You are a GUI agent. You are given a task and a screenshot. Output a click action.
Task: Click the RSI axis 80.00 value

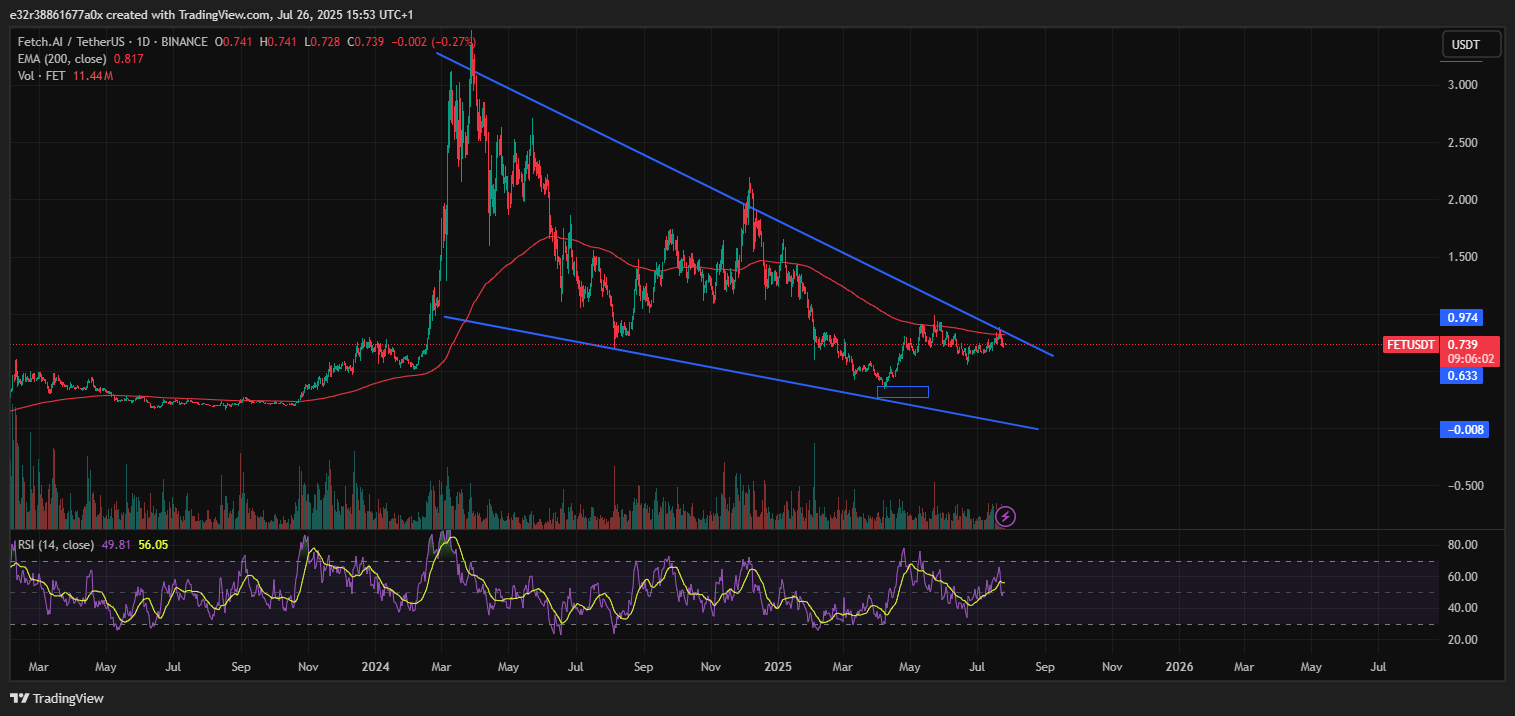pyautogui.click(x=1463, y=545)
